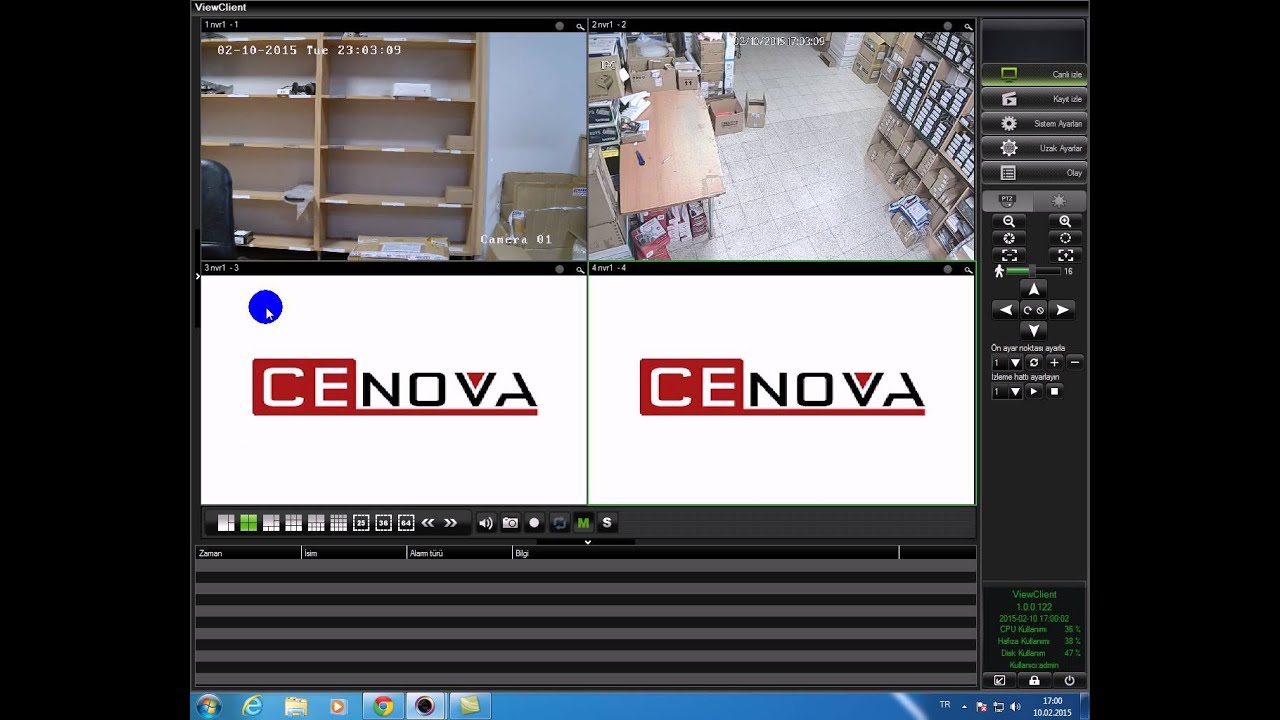
Task: Open Internet Explorer from the taskbar
Action: coord(253,706)
